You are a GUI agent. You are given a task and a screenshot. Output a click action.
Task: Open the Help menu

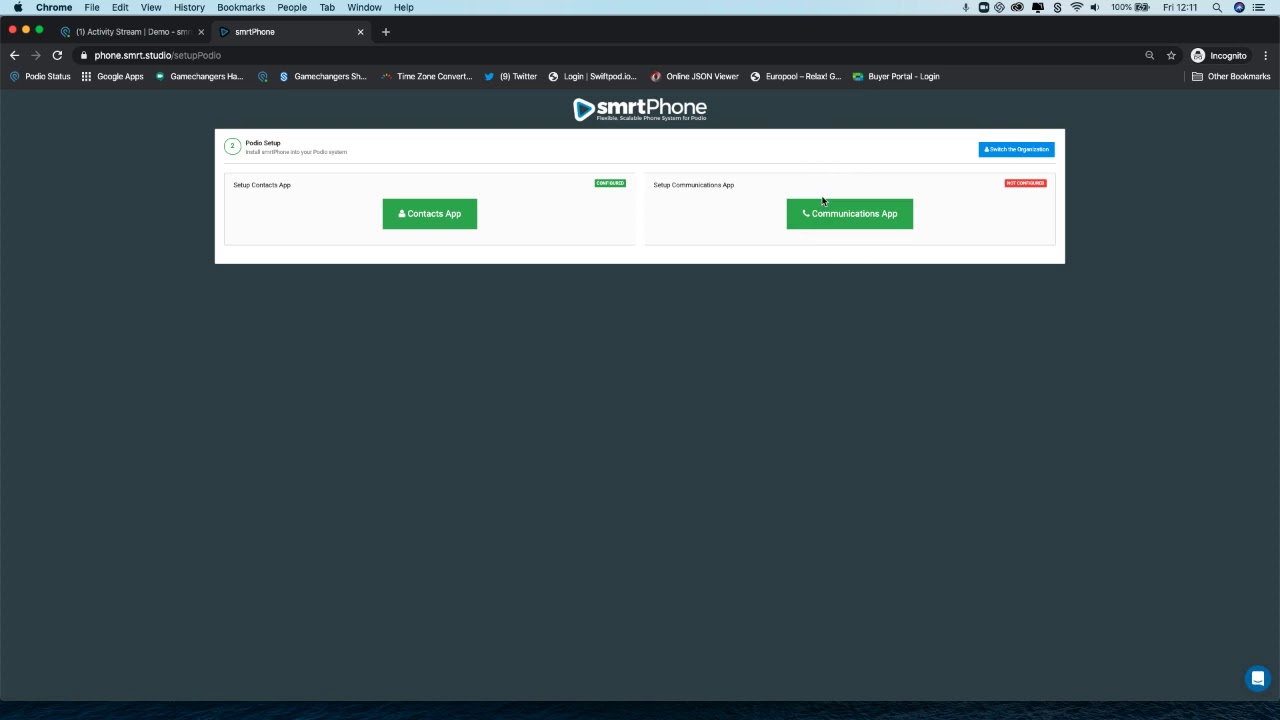click(x=404, y=7)
